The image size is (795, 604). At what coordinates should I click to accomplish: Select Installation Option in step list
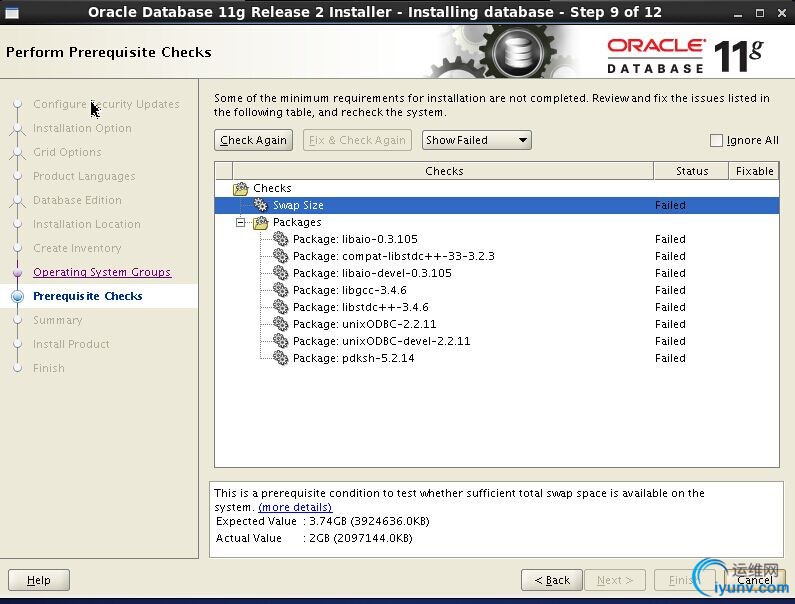82,128
